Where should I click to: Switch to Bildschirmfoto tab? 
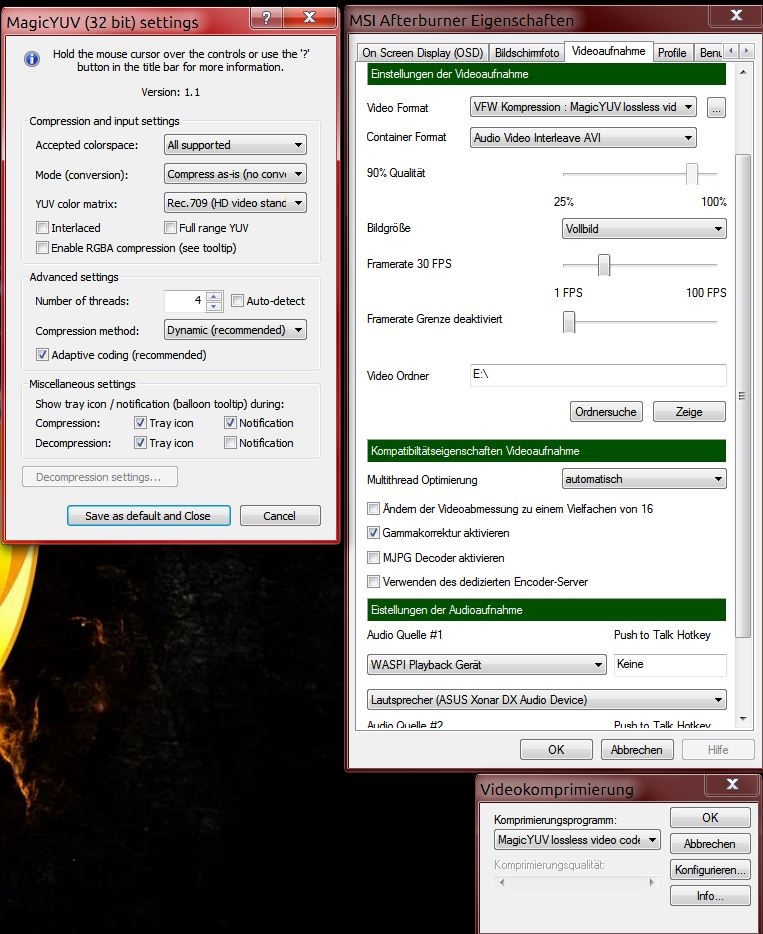(x=527, y=52)
